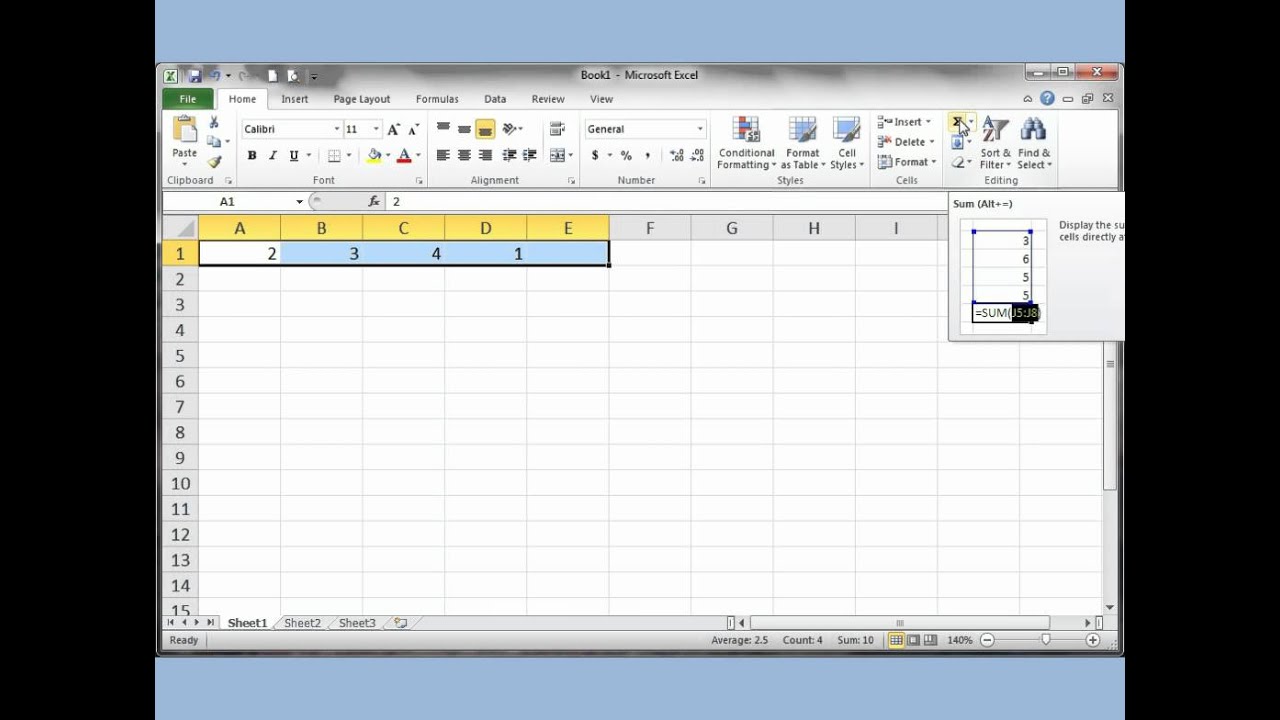Viewport: 1280px width, 720px height.
Task: Click the zoom slider handle
Action: click(1046, 640)
